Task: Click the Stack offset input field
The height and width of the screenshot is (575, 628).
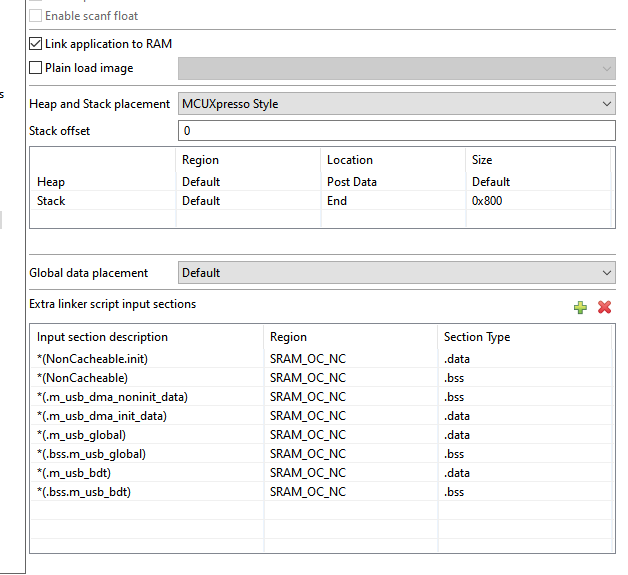Action: pos(396,131)
